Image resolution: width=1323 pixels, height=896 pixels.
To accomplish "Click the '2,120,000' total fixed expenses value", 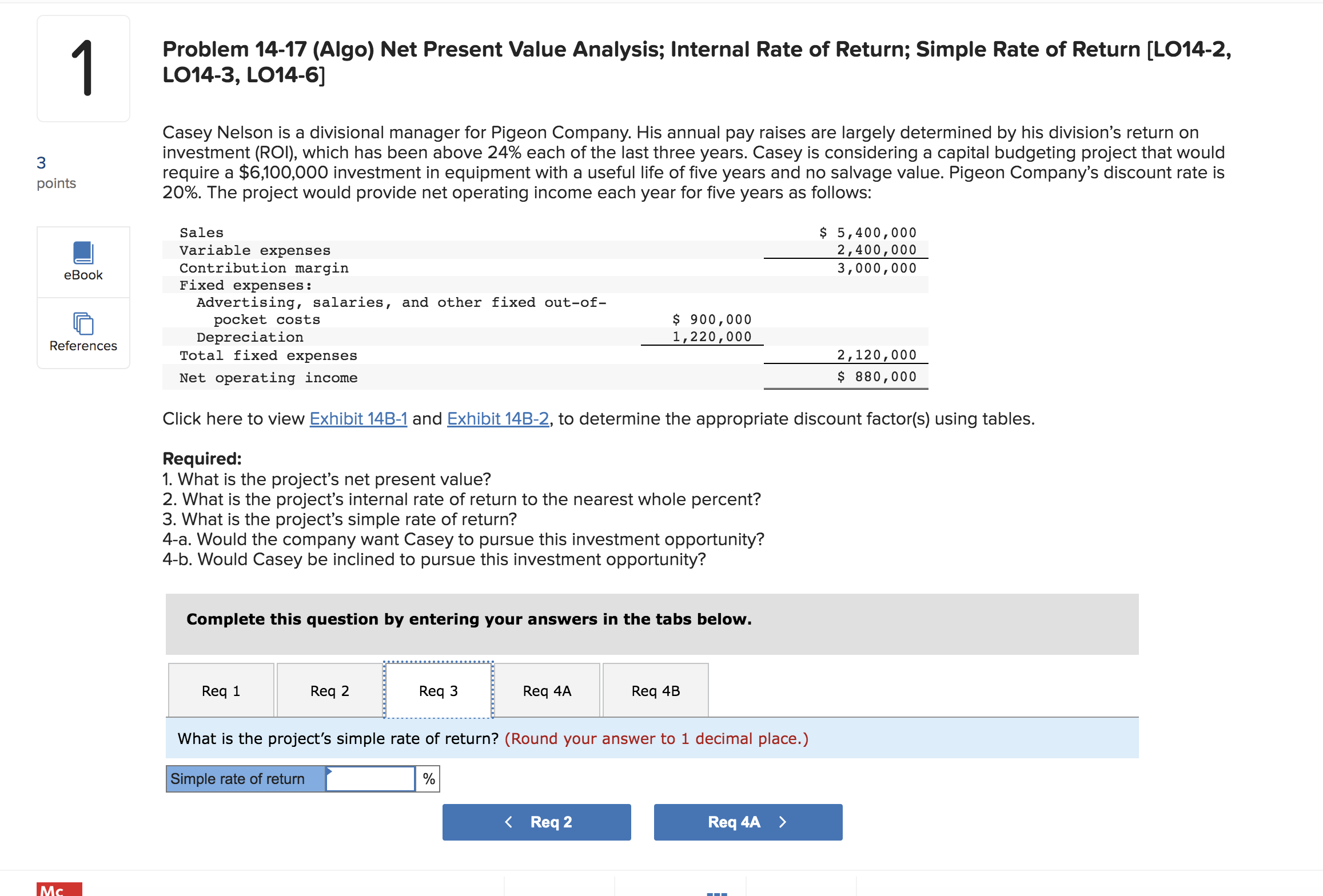I will [x=876, y=355].
